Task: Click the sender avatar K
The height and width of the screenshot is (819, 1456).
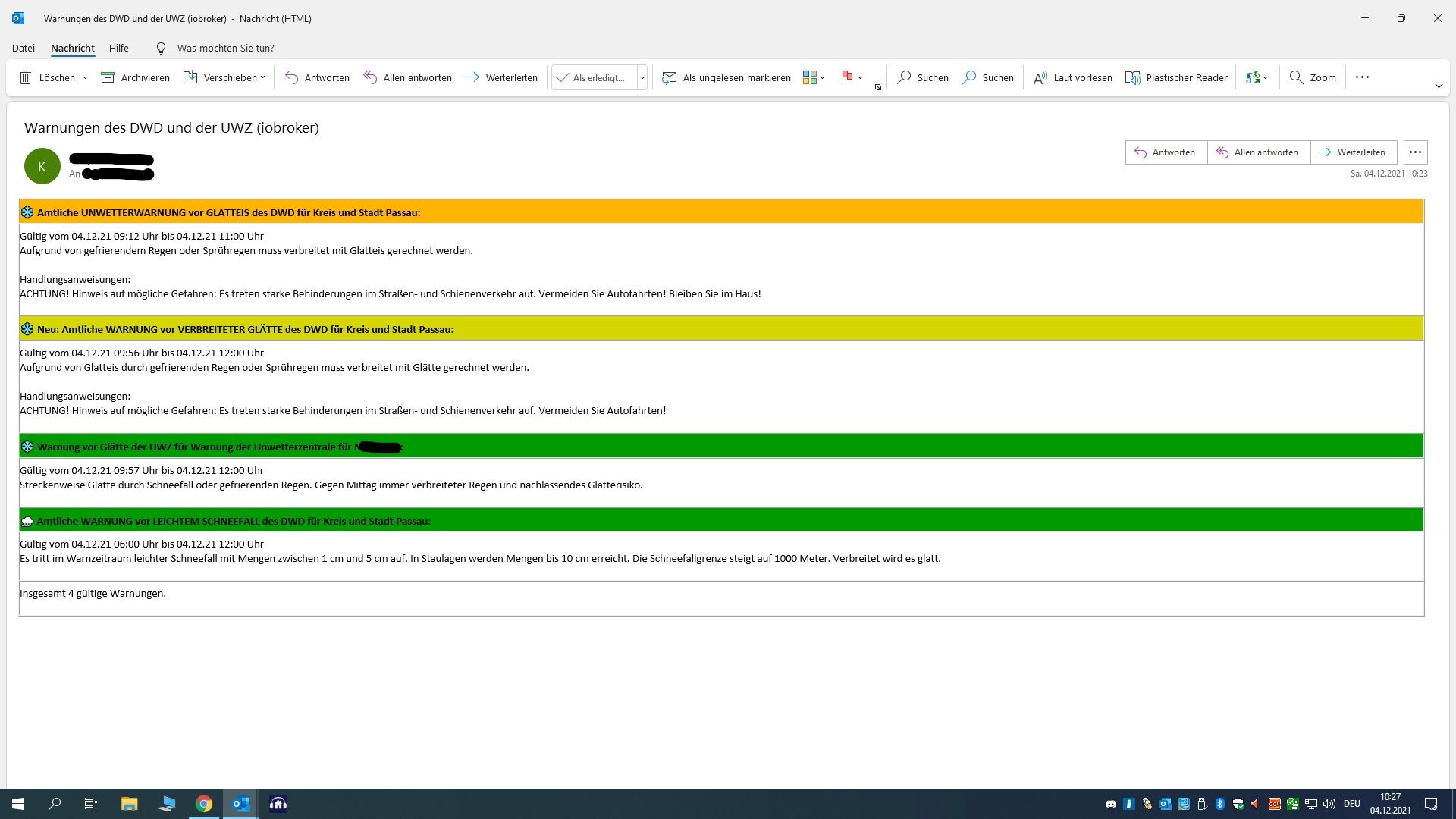Action: (x=42, y=166)
